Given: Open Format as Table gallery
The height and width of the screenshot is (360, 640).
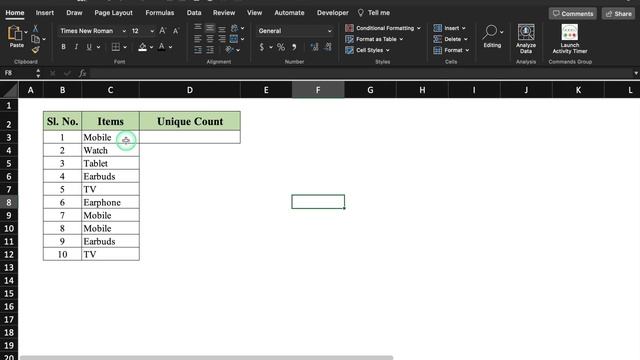Looking at the screenshot, I should (374, 39).
